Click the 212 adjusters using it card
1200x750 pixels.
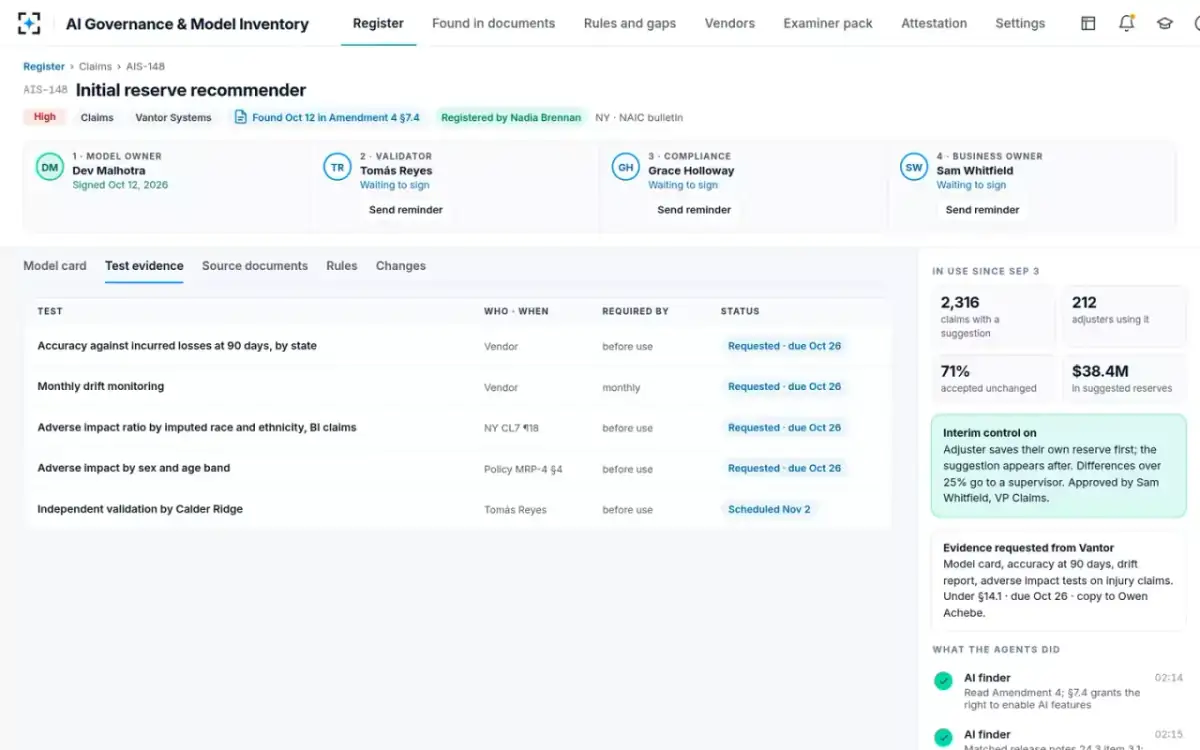pyautogui.click(x=1124, y=316)
